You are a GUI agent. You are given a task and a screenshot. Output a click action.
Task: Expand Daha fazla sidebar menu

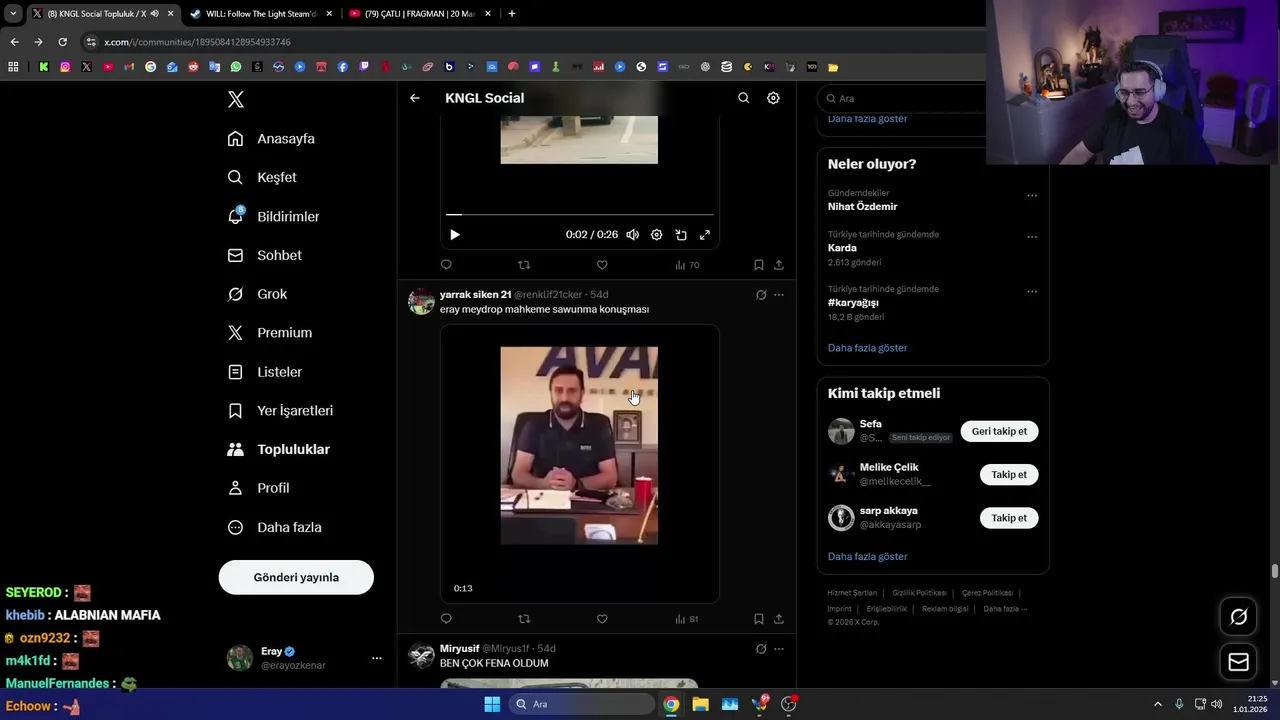coord(275,527)
